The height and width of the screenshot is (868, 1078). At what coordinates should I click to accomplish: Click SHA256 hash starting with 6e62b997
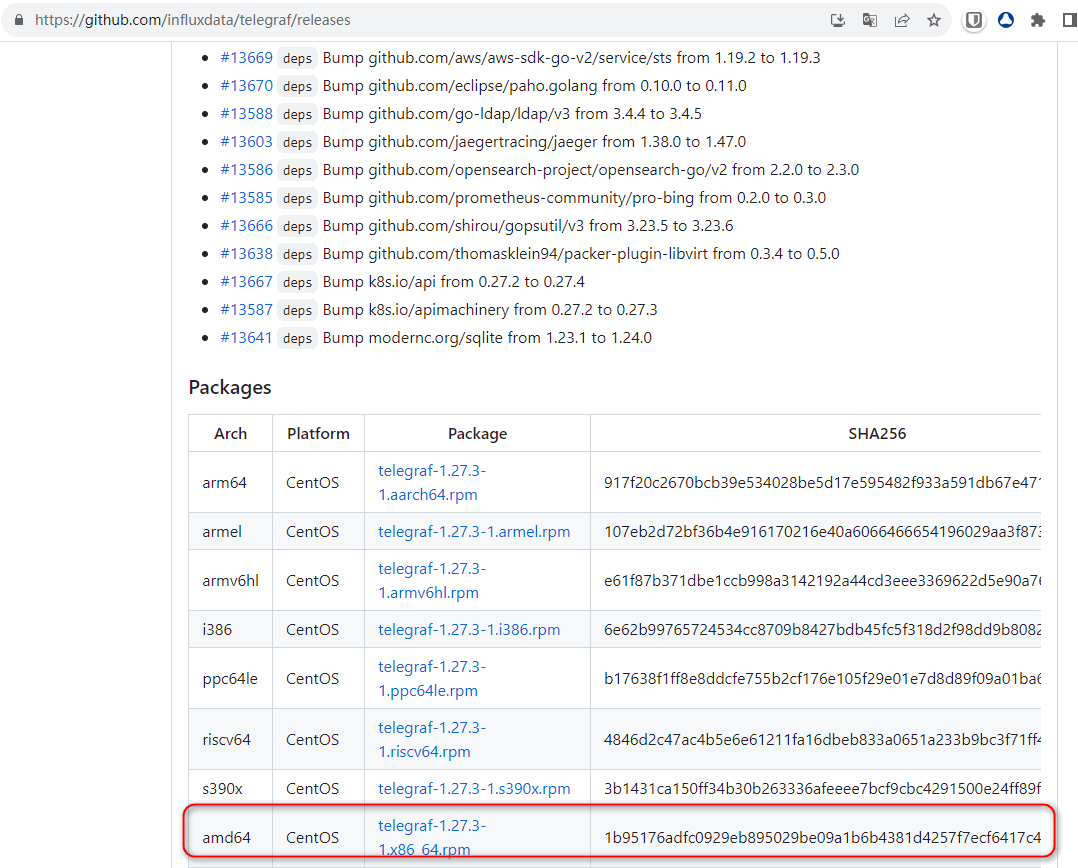tap(822, 630)
